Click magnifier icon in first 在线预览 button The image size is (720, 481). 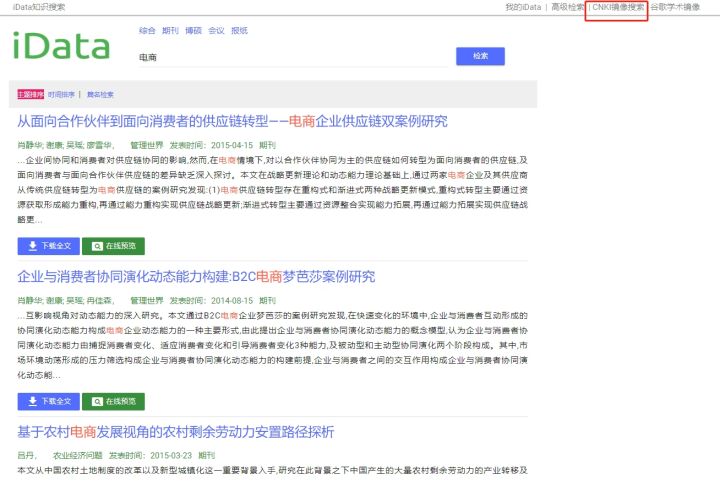(x=97, y=246)
